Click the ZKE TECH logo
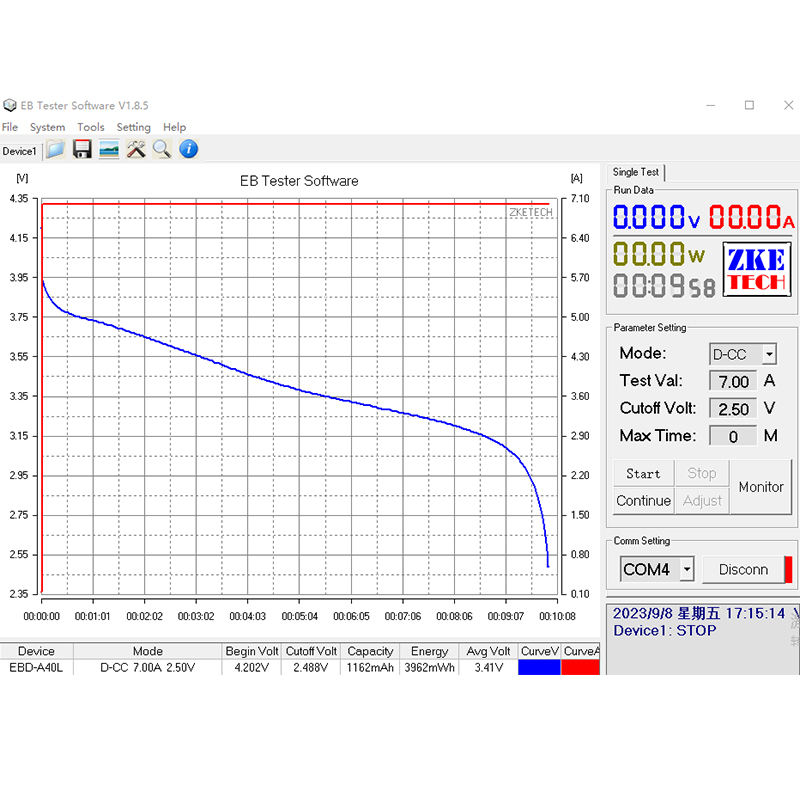The image size is (800, 800). coord(757,269)
